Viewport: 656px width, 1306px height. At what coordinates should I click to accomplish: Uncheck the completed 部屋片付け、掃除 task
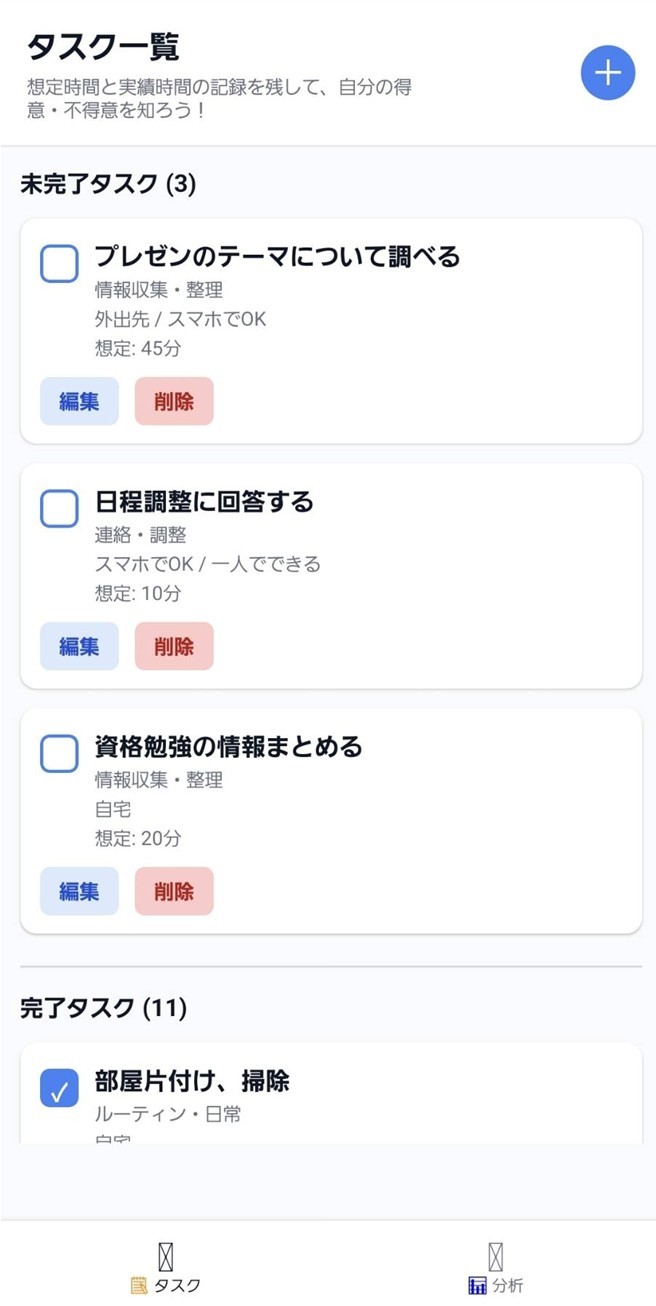(x=59, y=1088)
